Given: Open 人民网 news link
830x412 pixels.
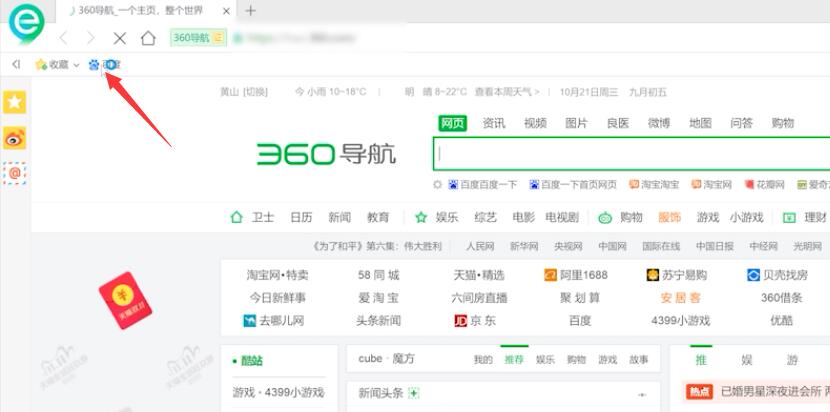Looking at the screenshot, I should [480, 246].
